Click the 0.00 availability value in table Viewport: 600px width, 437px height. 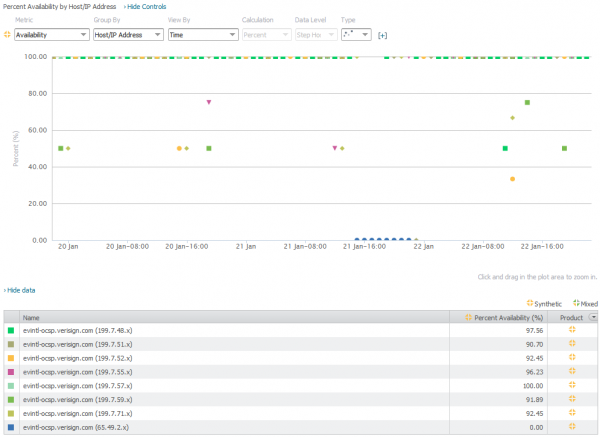coord(536,427)
